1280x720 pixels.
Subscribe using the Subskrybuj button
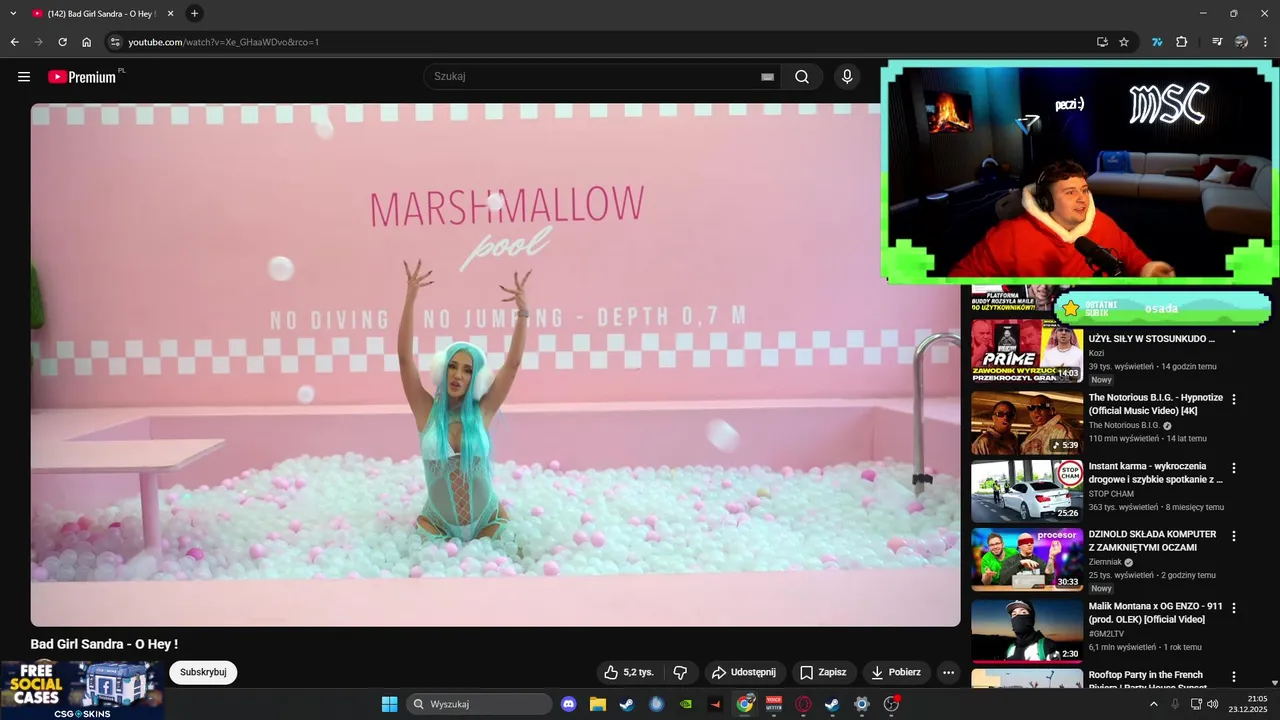203,672
